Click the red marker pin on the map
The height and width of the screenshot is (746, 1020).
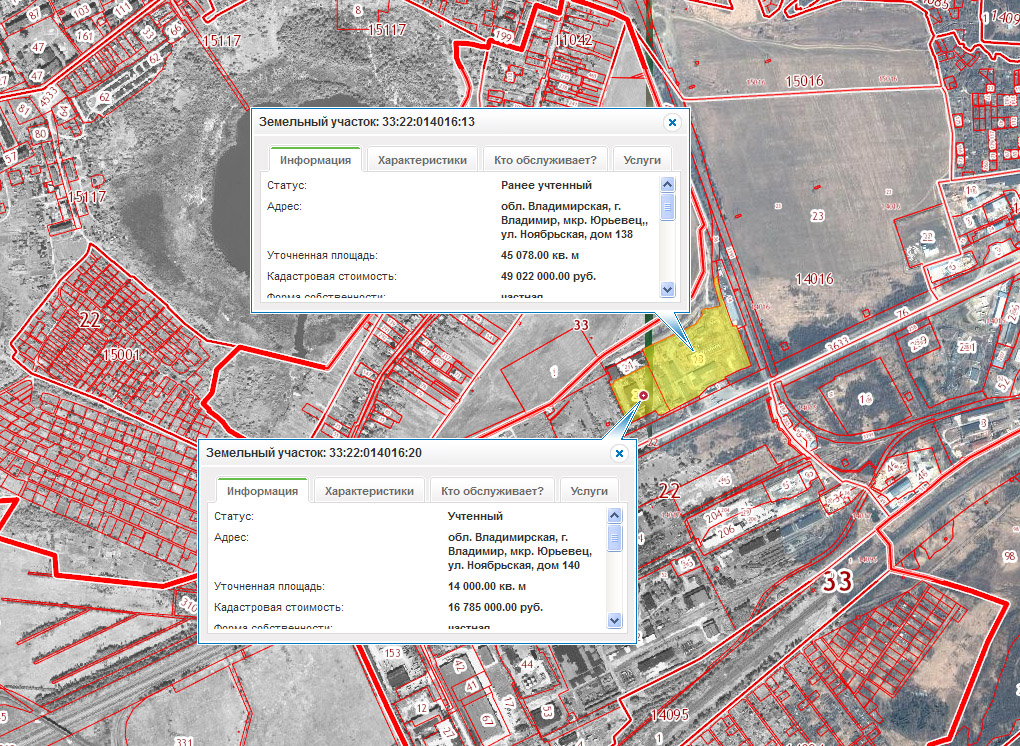pos(643,395)
